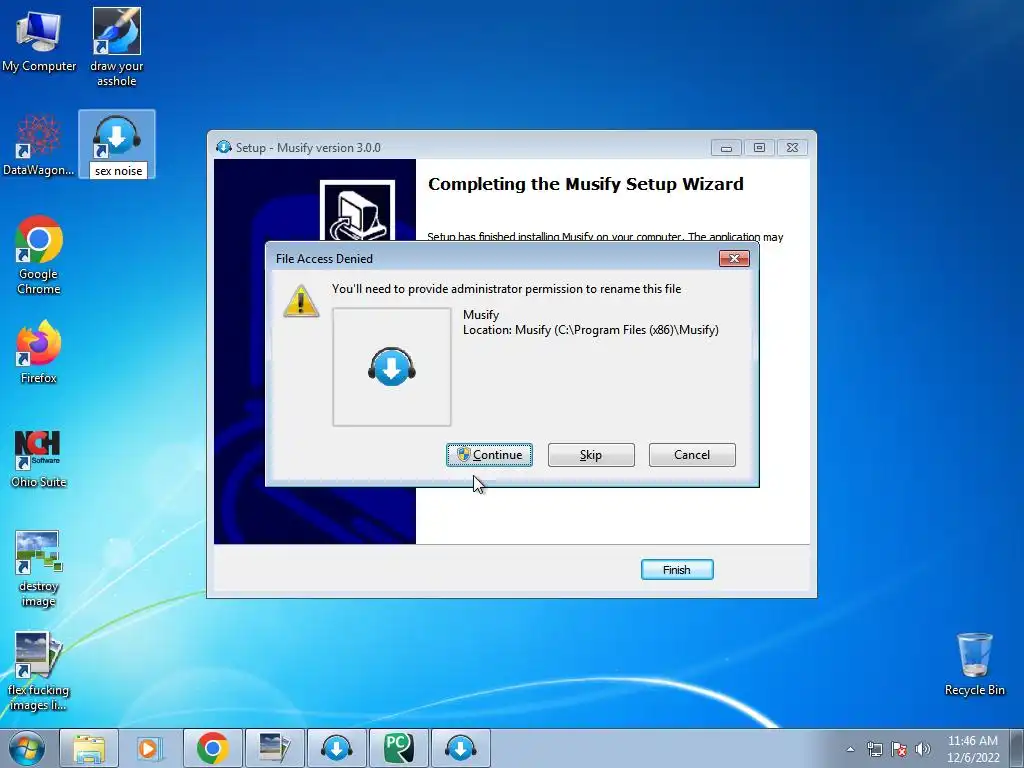Click the volume speaker tray icon

[x=923, y=749]
